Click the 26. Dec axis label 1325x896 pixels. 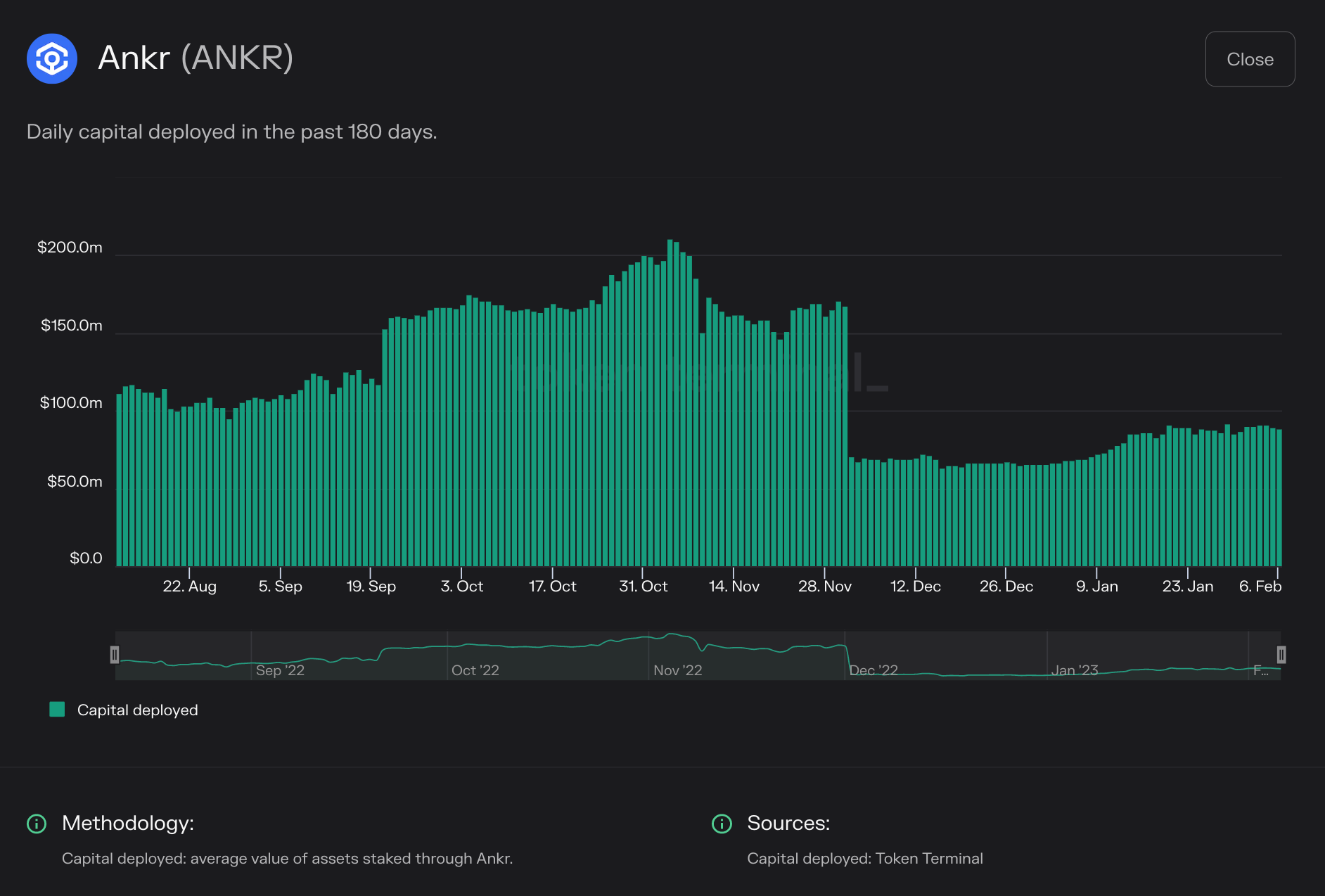point(1006,587)
